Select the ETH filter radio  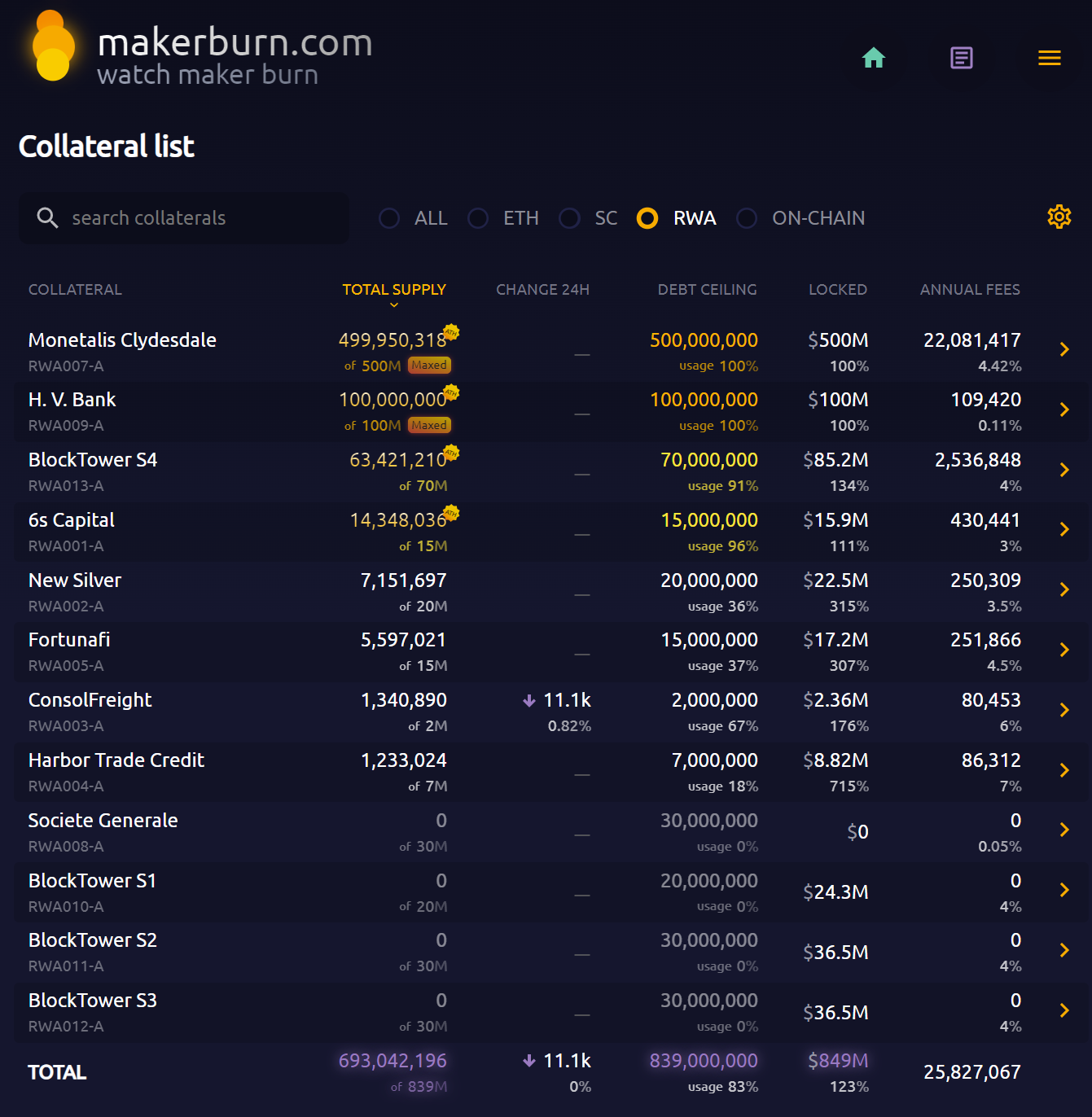[478, 218]
